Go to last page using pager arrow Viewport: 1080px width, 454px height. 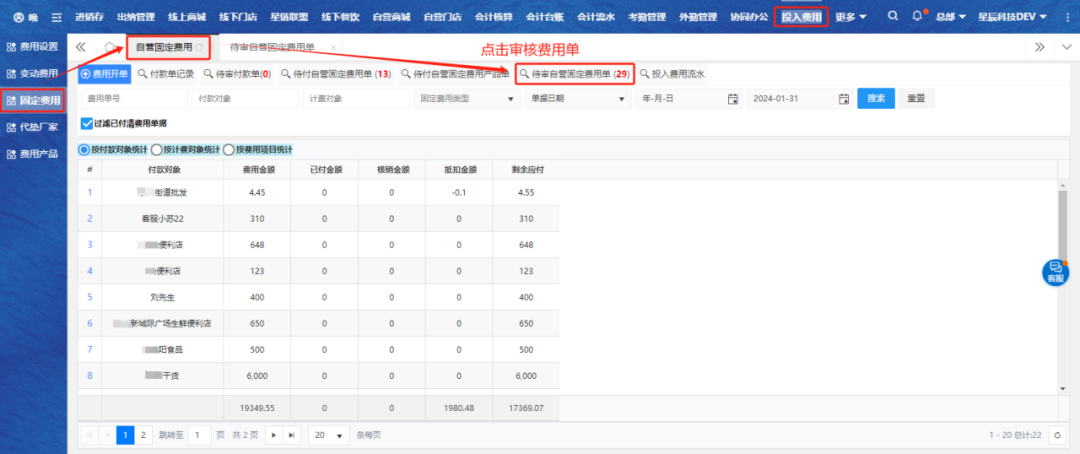click(x=291, y=435)
